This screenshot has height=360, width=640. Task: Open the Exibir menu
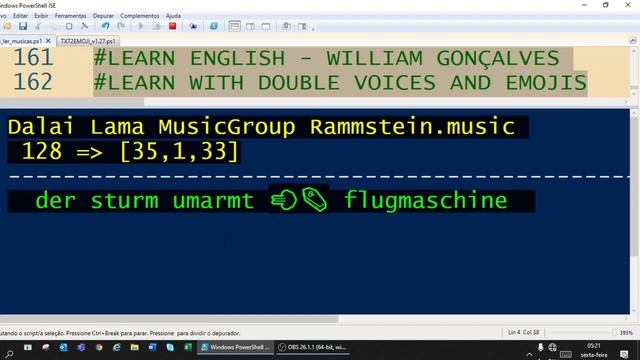[41, 16]
